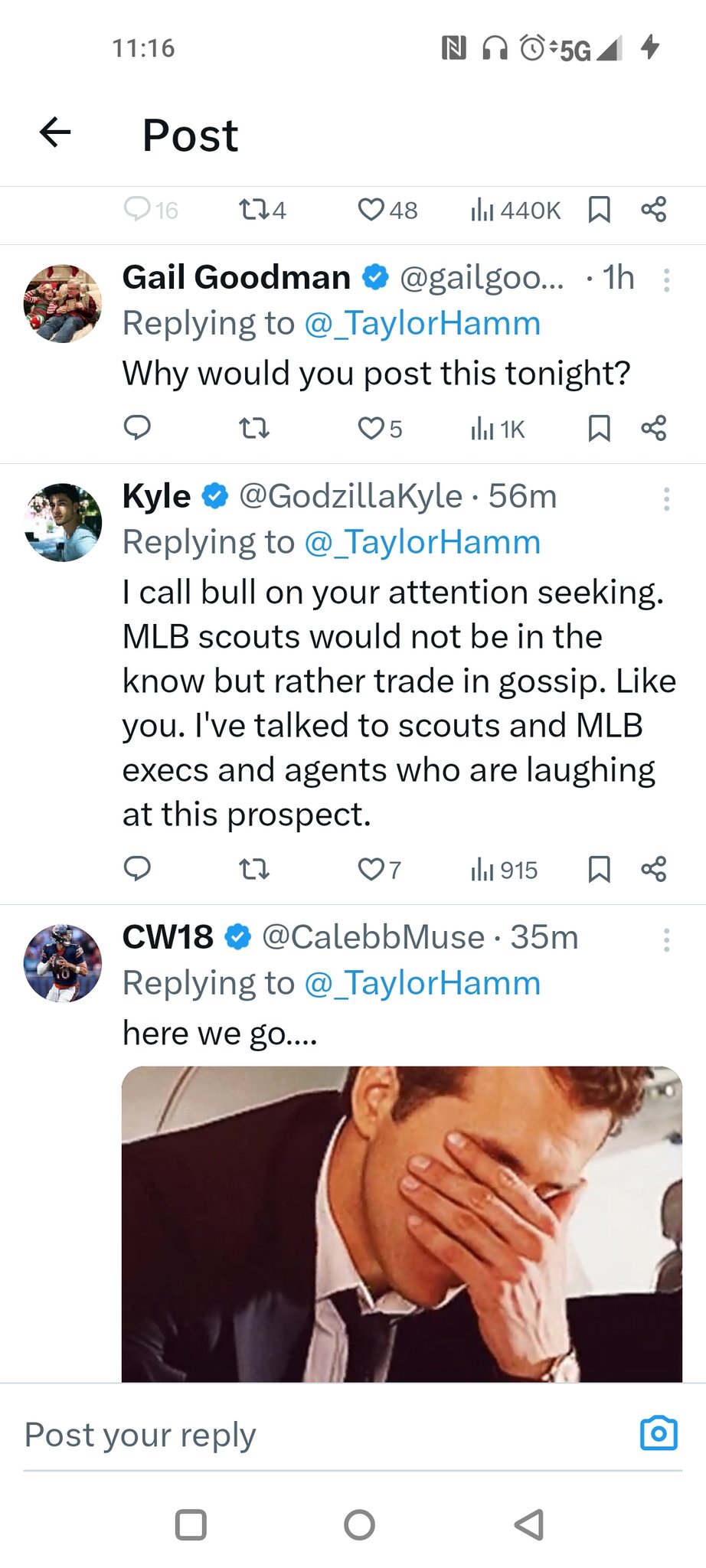Reply to Gail Goodman's comment

pyautogui.click(x=138, y=428)
